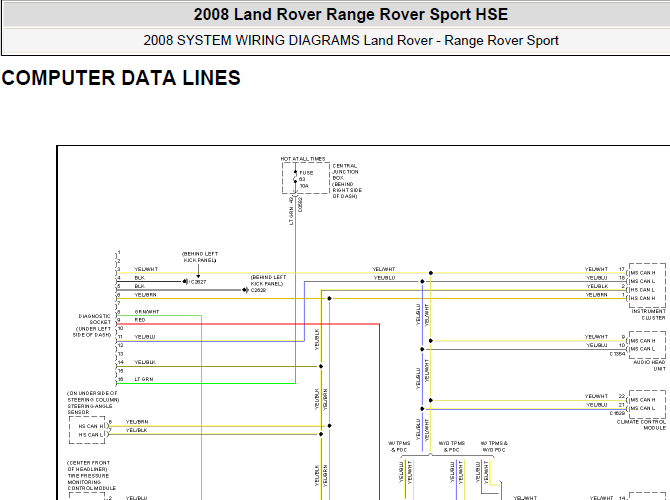Click ground connector label 'C2628'
The image size is (670, 500).
click(x=259, y=290)
